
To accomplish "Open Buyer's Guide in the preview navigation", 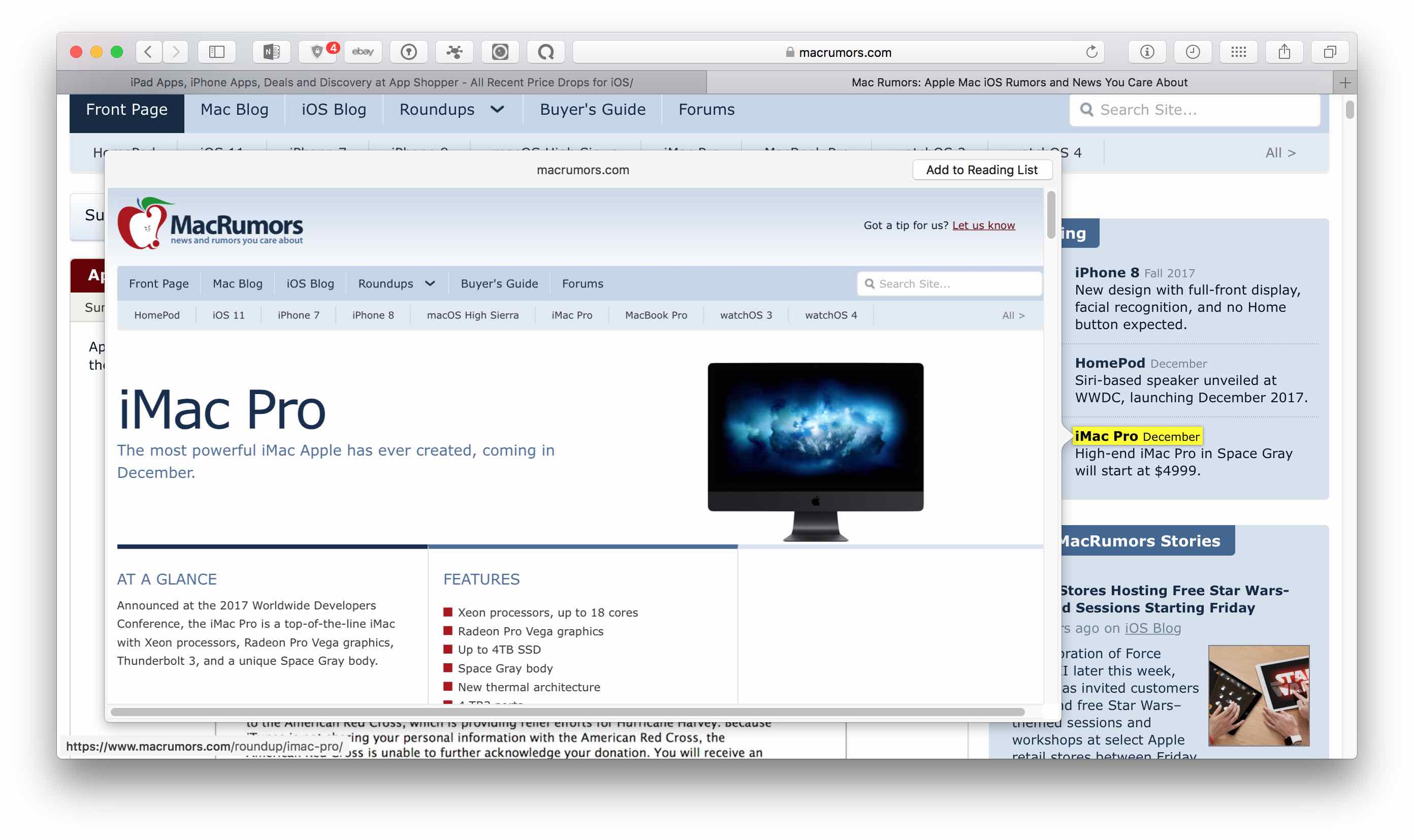I will pos(499,283).
